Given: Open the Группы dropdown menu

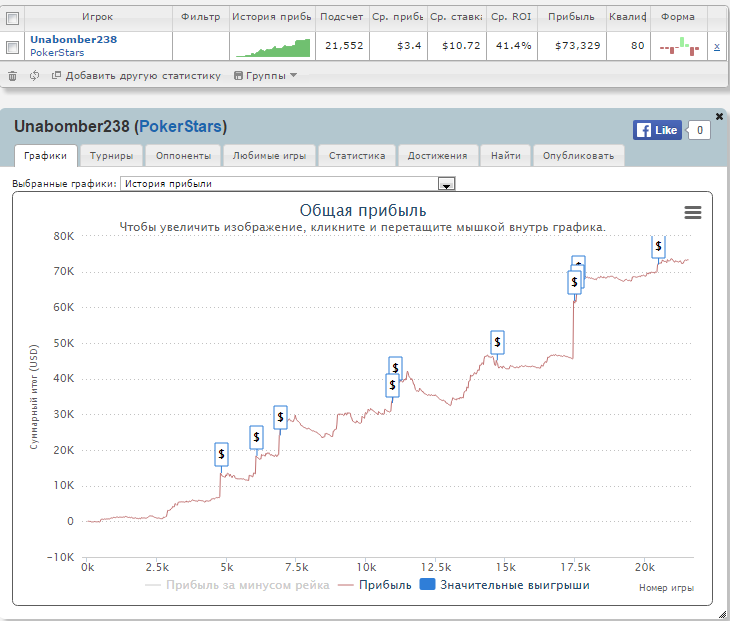Looking at the screenshot, I should tap(265, 75).
